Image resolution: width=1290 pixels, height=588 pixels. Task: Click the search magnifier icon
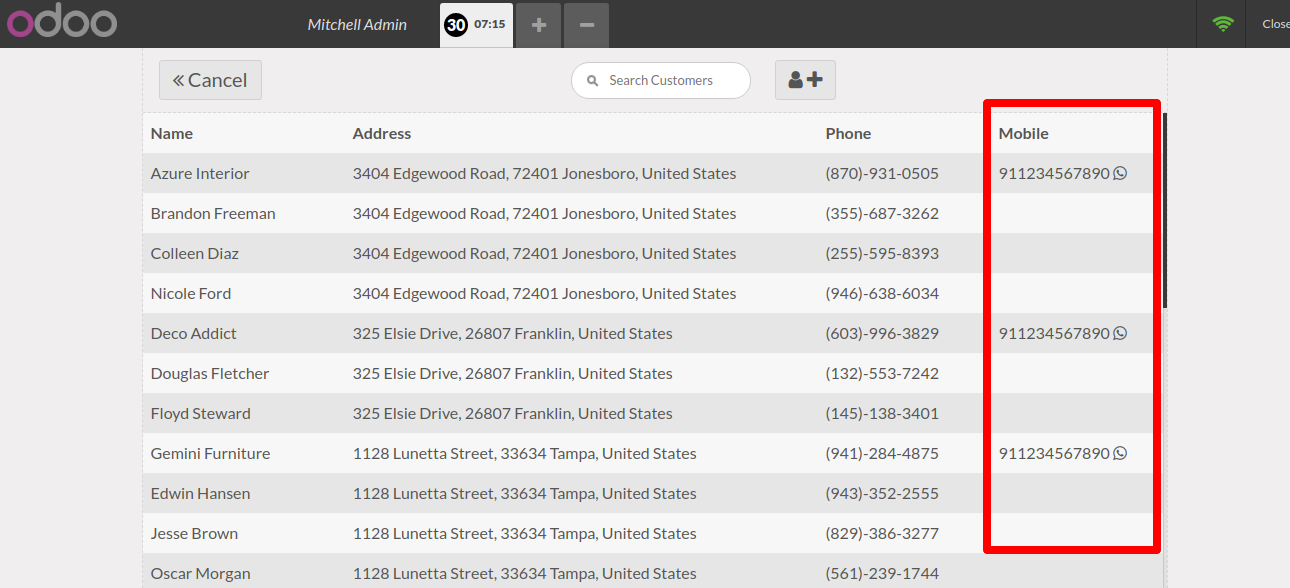592,81
